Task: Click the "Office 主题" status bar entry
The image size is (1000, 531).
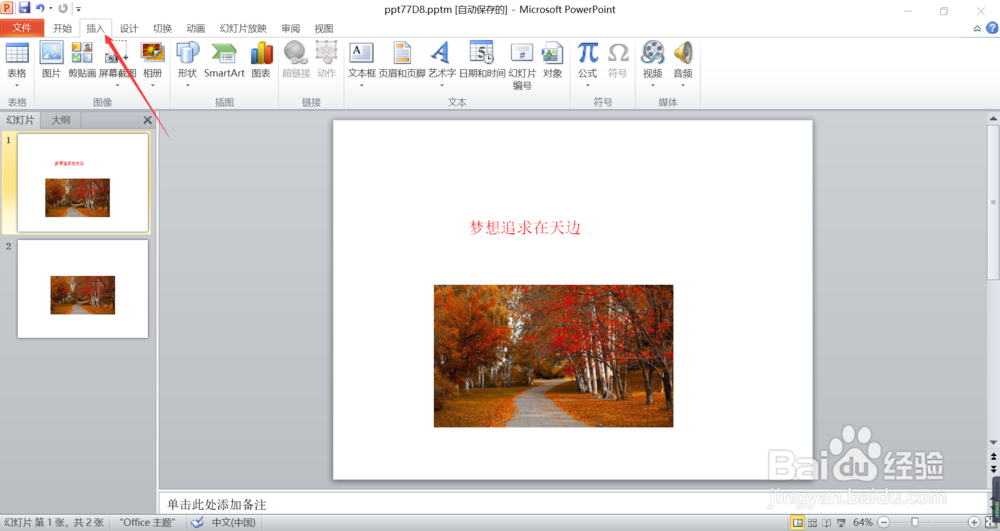Action: coord(147,523)
